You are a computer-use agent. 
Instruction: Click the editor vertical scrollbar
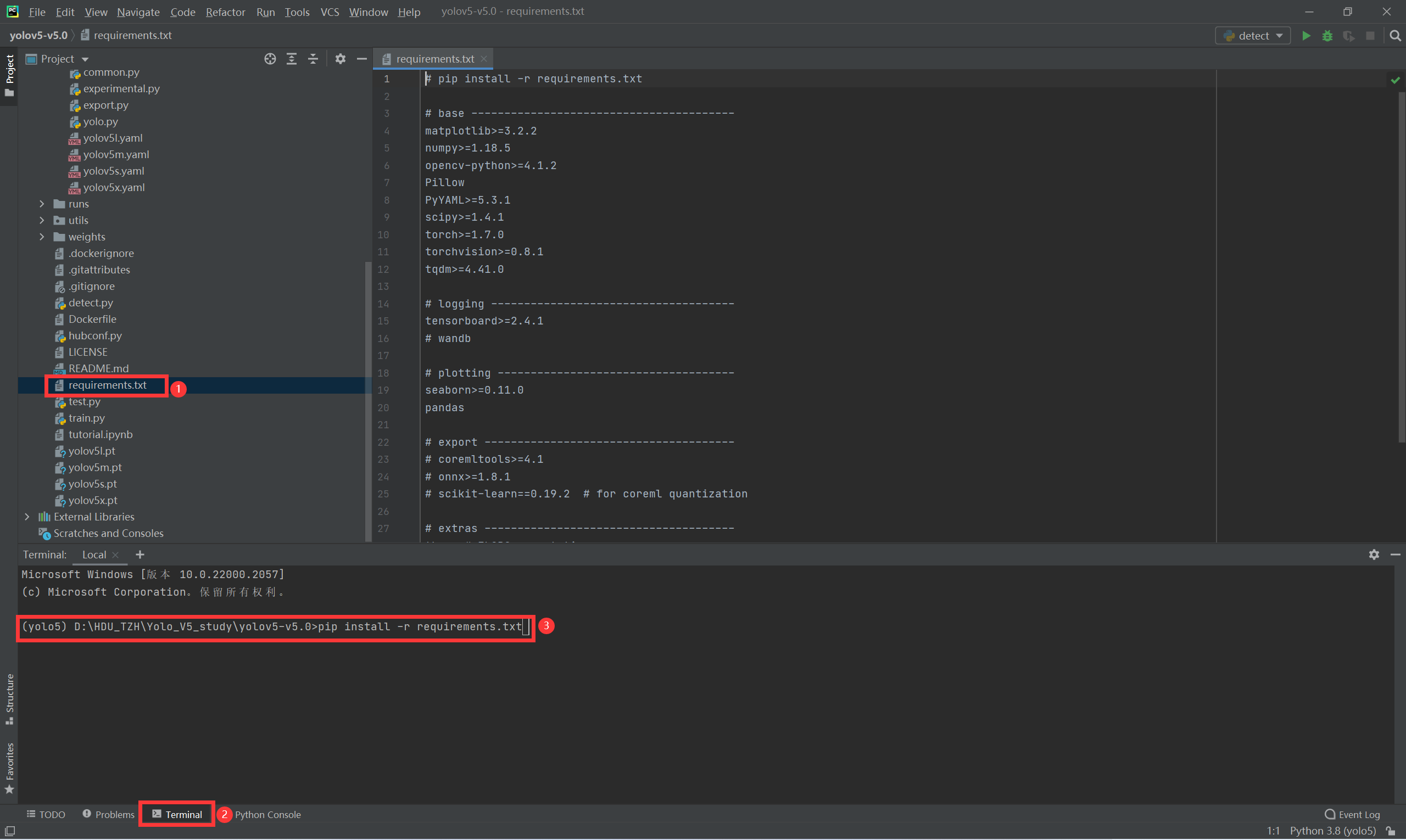point(1401,266)
